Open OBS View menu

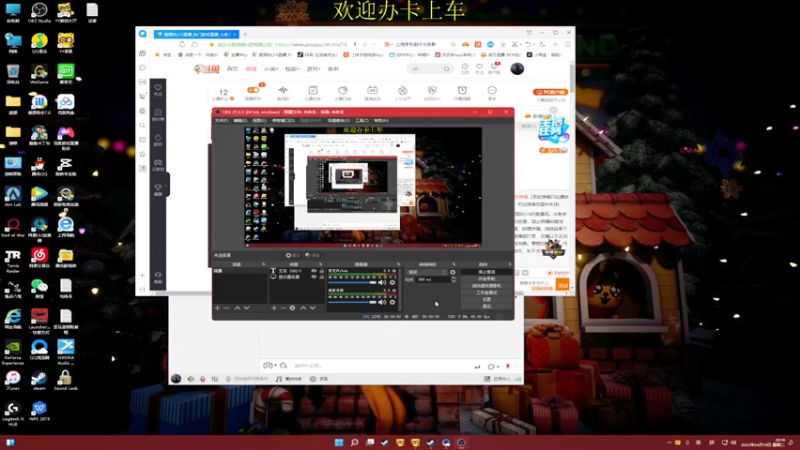[x=259, y=120]
